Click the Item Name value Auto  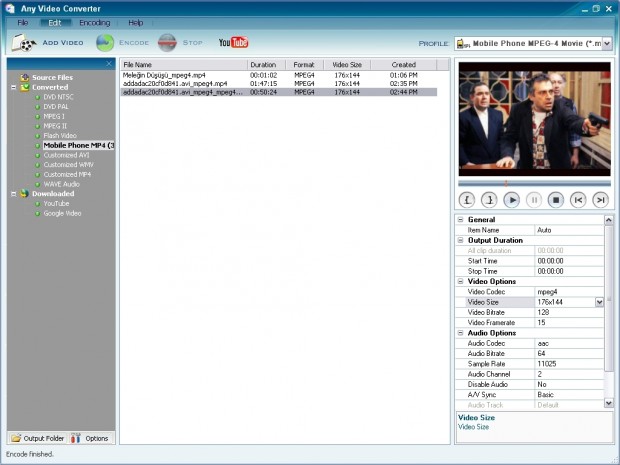[x=569, y=230]
